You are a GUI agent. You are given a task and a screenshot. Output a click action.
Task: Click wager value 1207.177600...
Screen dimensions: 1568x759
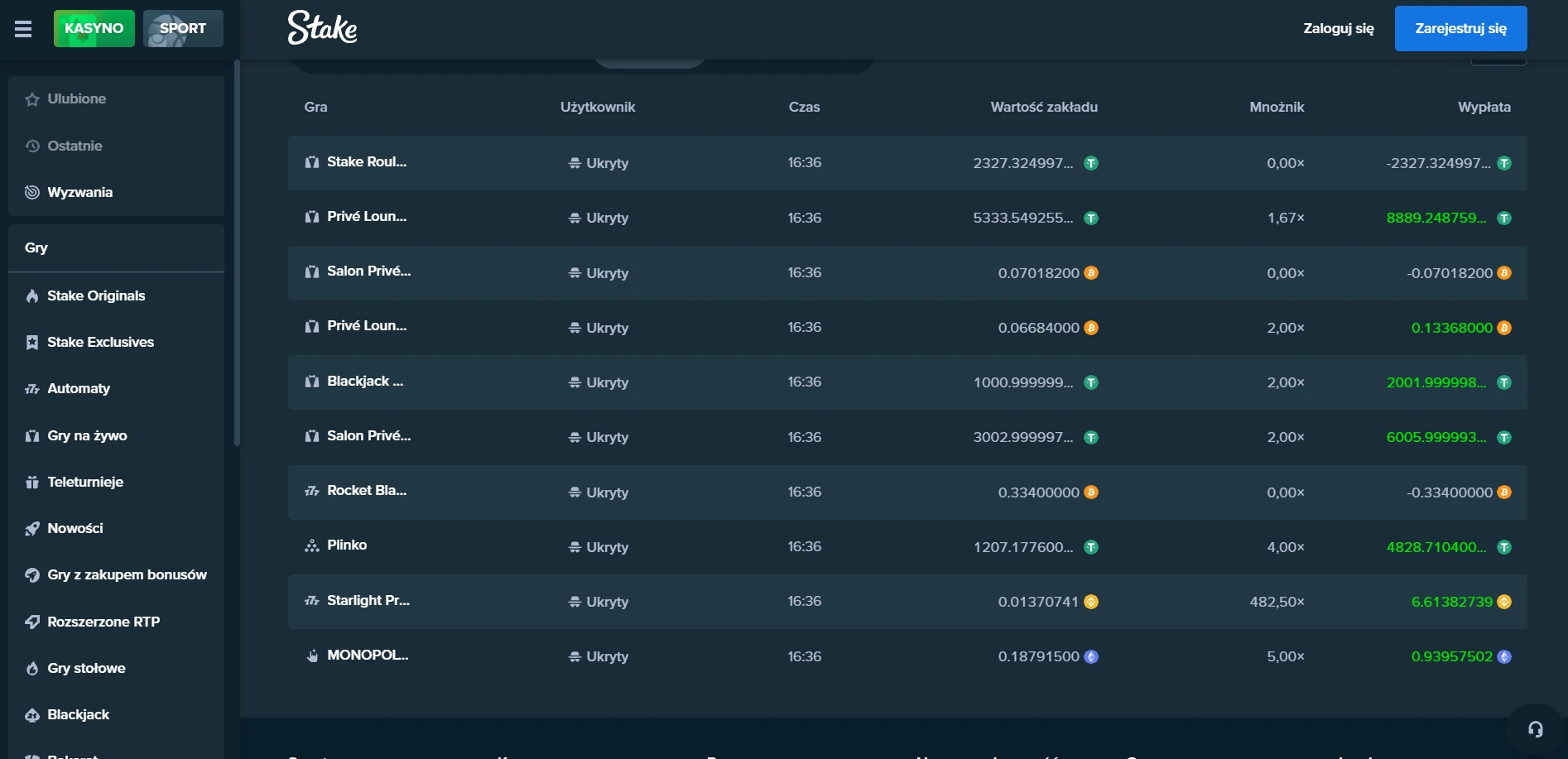(x=1023, y=547)
